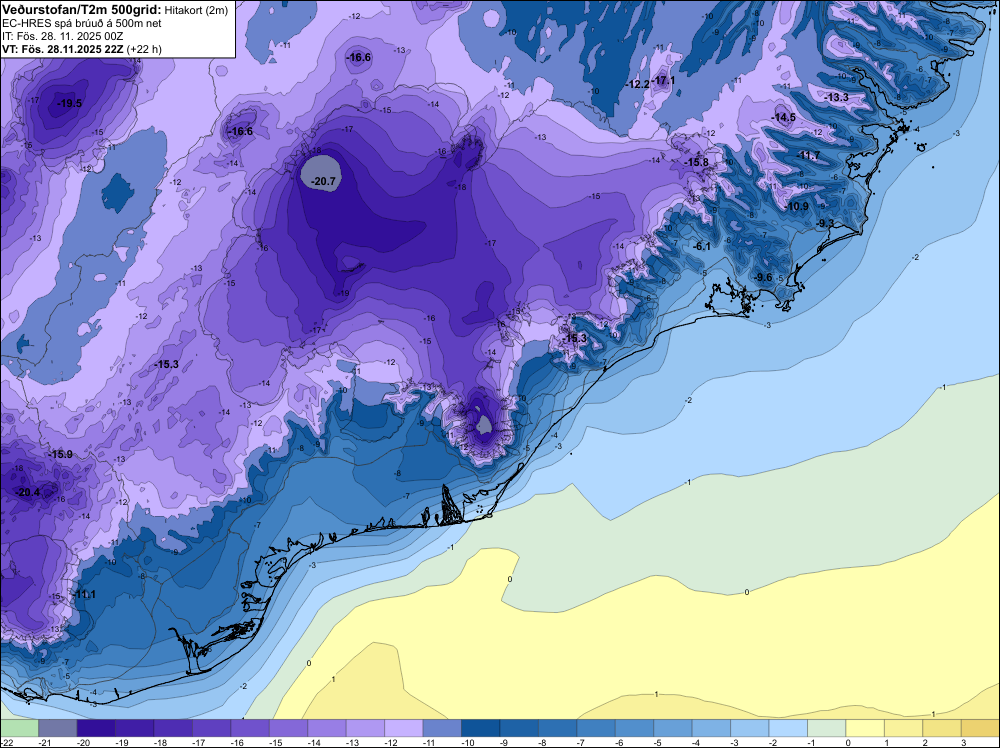Select the -12.2 temperature value

pos(637,84)
